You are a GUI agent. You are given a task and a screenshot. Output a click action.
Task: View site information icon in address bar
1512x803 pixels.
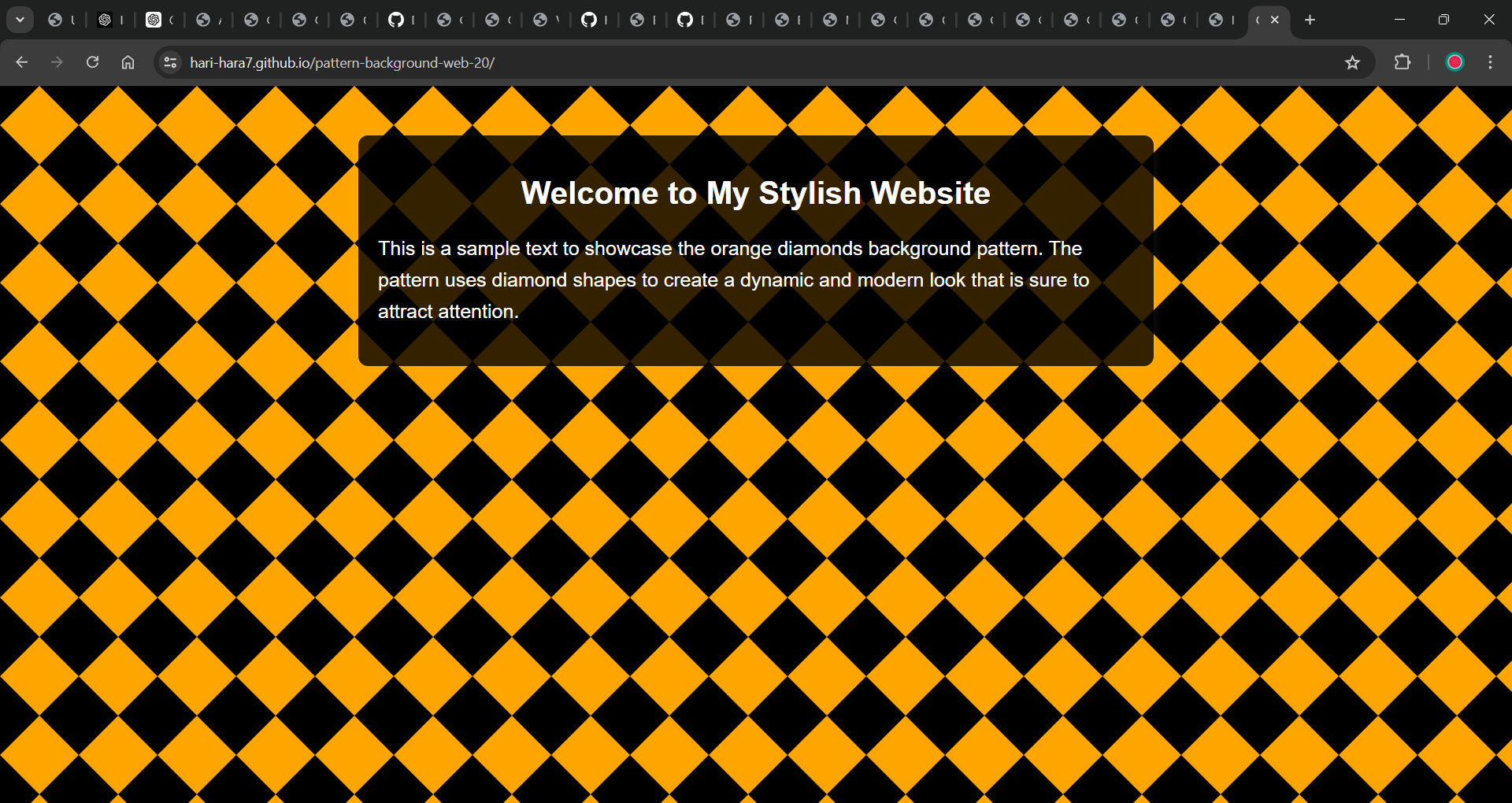pyautogui.click(x=170, y=62)
